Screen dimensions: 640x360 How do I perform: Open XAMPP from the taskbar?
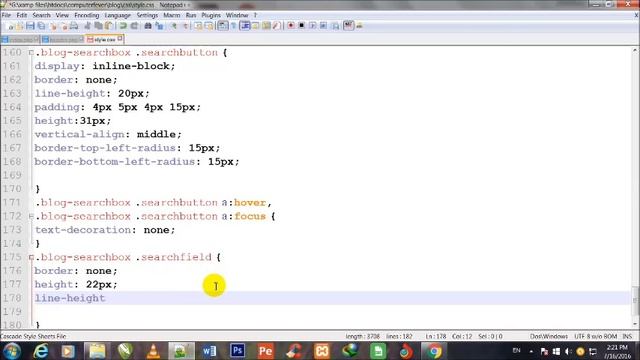(322, 351)
